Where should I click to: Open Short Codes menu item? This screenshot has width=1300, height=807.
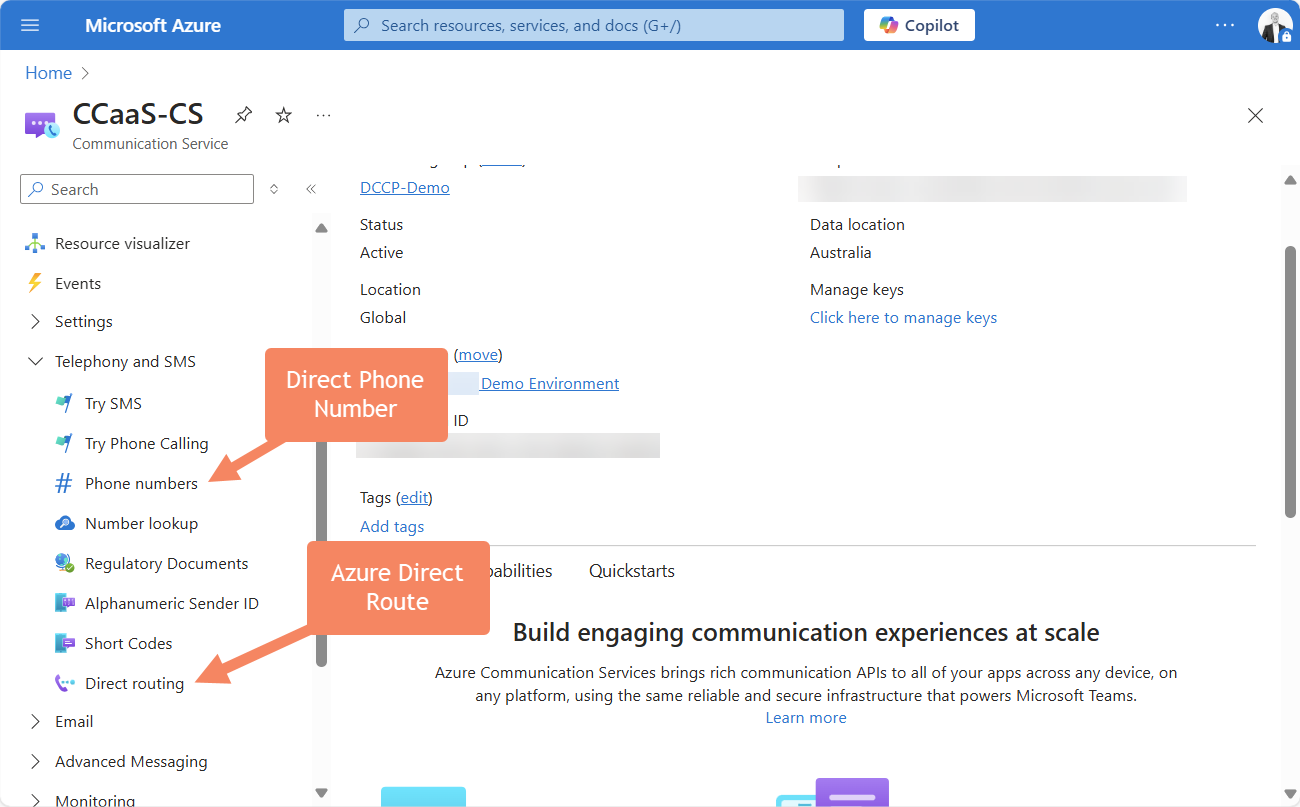pyautogui.click(x=128, y=643)
